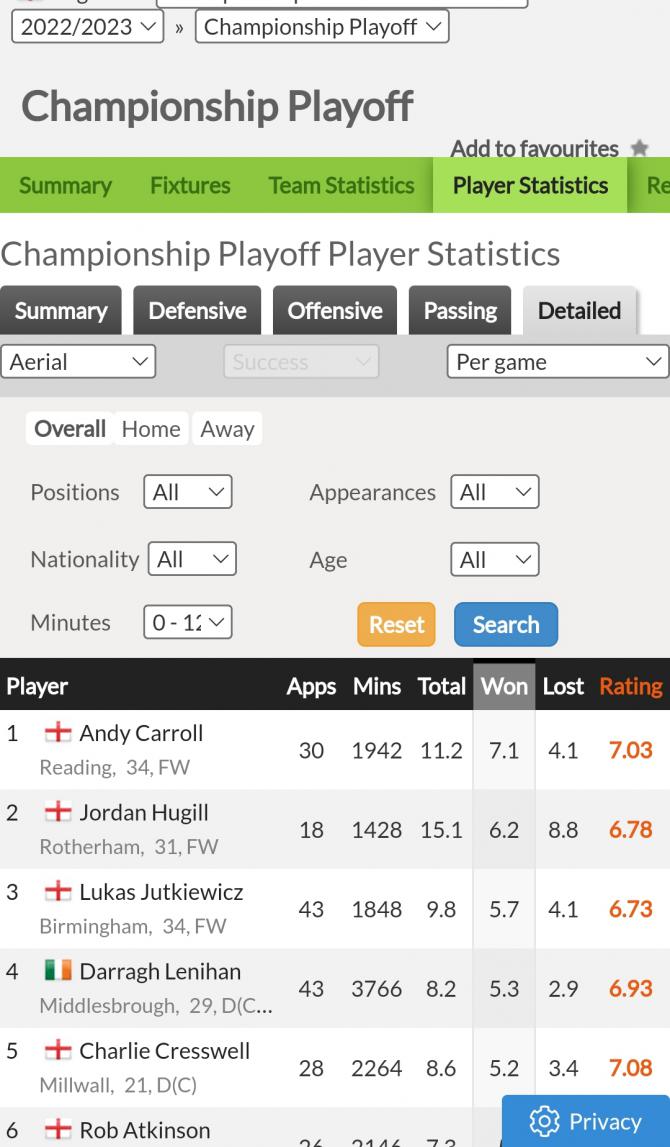Click the Ireland flag beside Darragh Lenihan
The width and height of the screenshot is (670, 1147).
[58, 971]
